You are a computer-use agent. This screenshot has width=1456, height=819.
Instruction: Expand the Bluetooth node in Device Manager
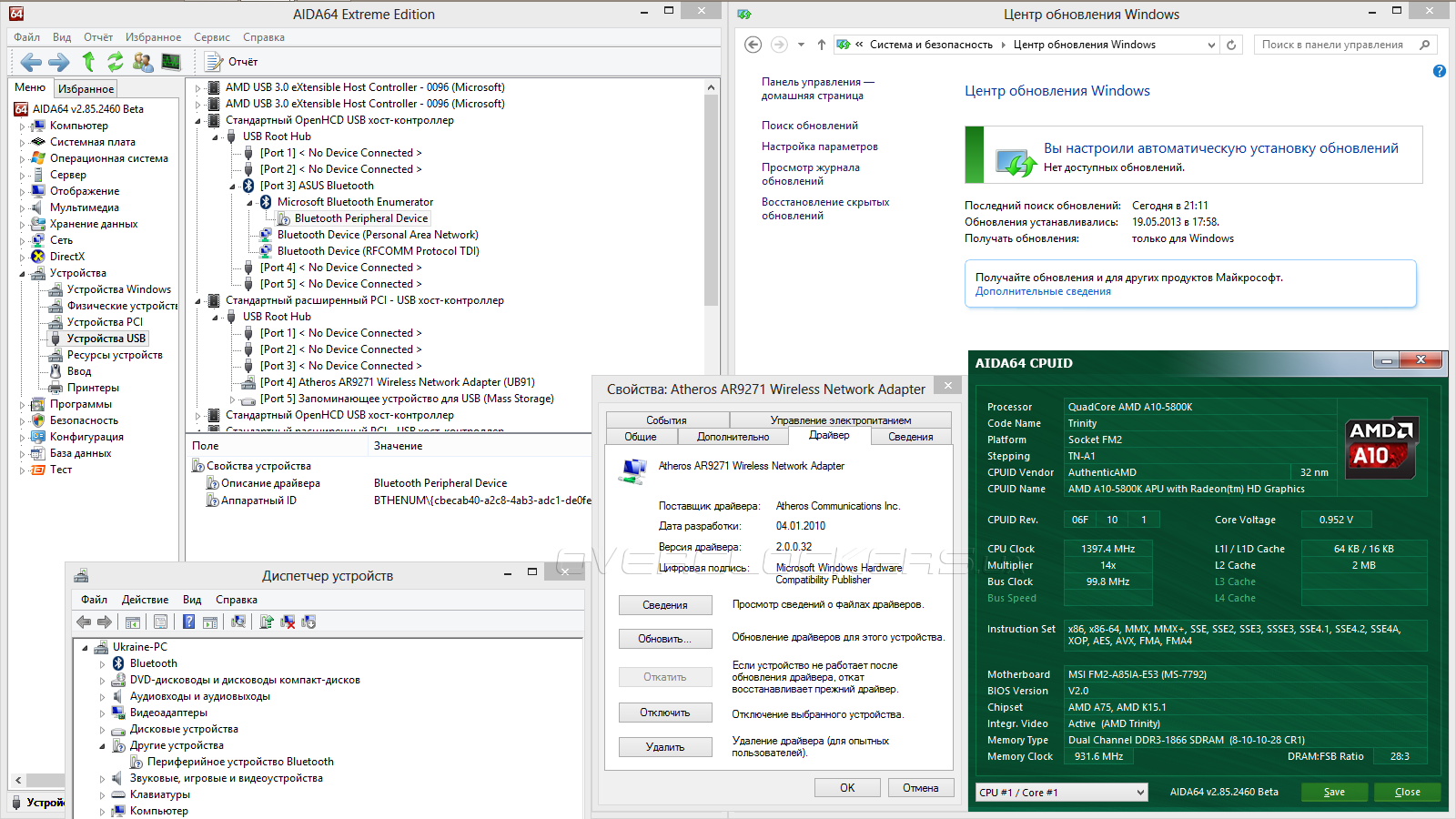click(102, 664)
